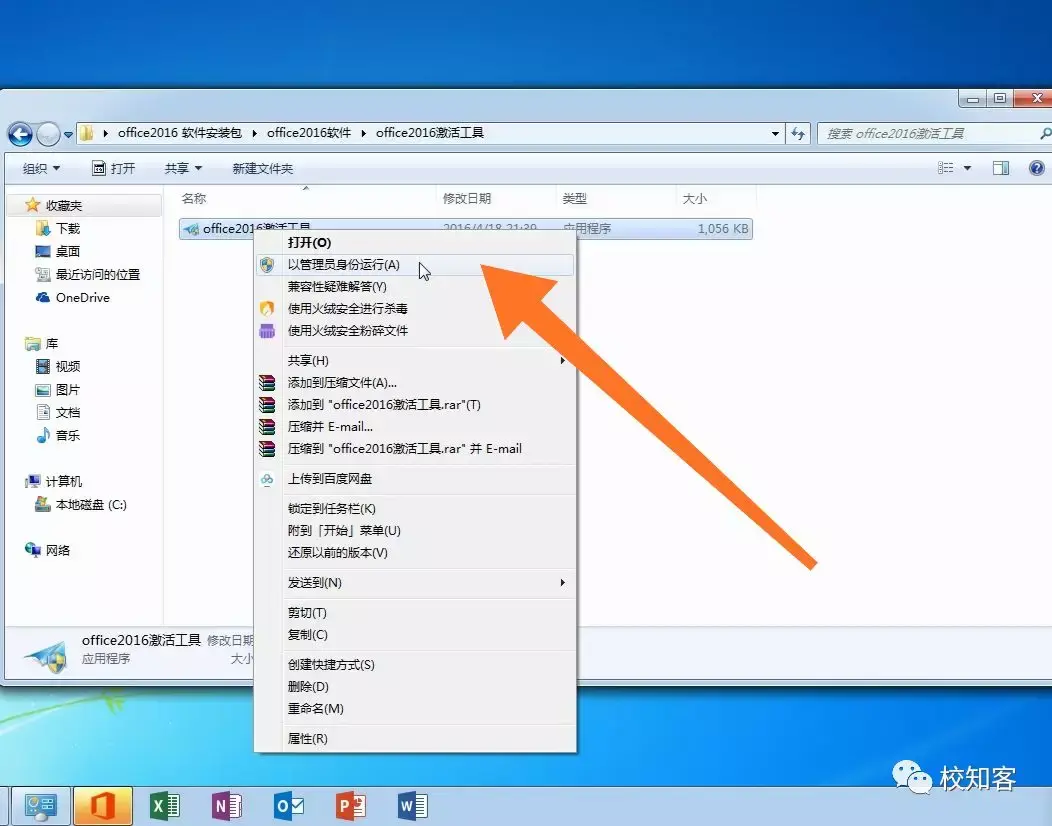Select 网络 in the navigation pane

pos(47,550)
